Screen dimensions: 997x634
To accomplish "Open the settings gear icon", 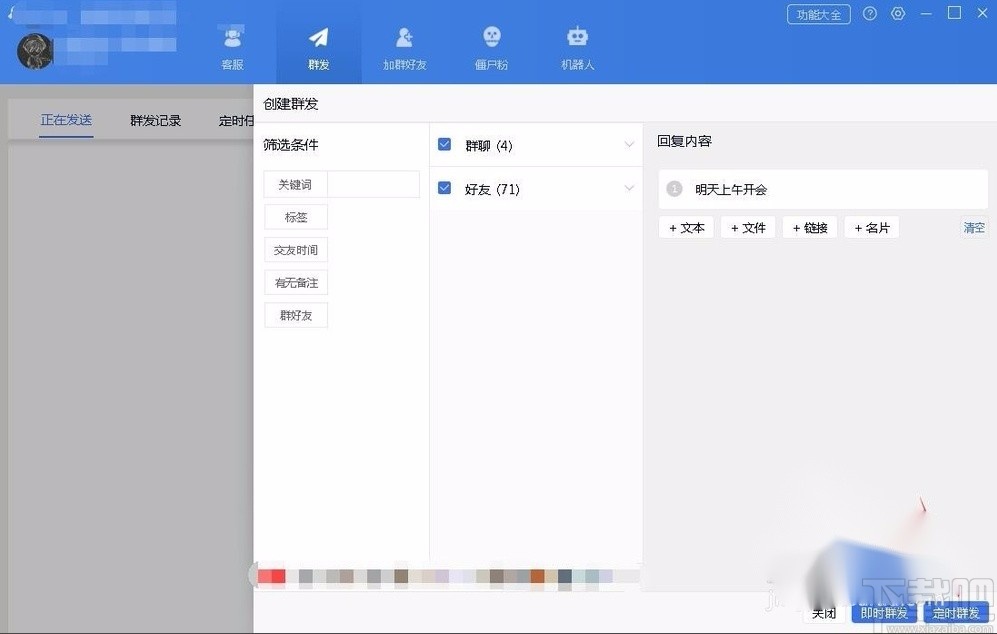I will tap(897, 14).
